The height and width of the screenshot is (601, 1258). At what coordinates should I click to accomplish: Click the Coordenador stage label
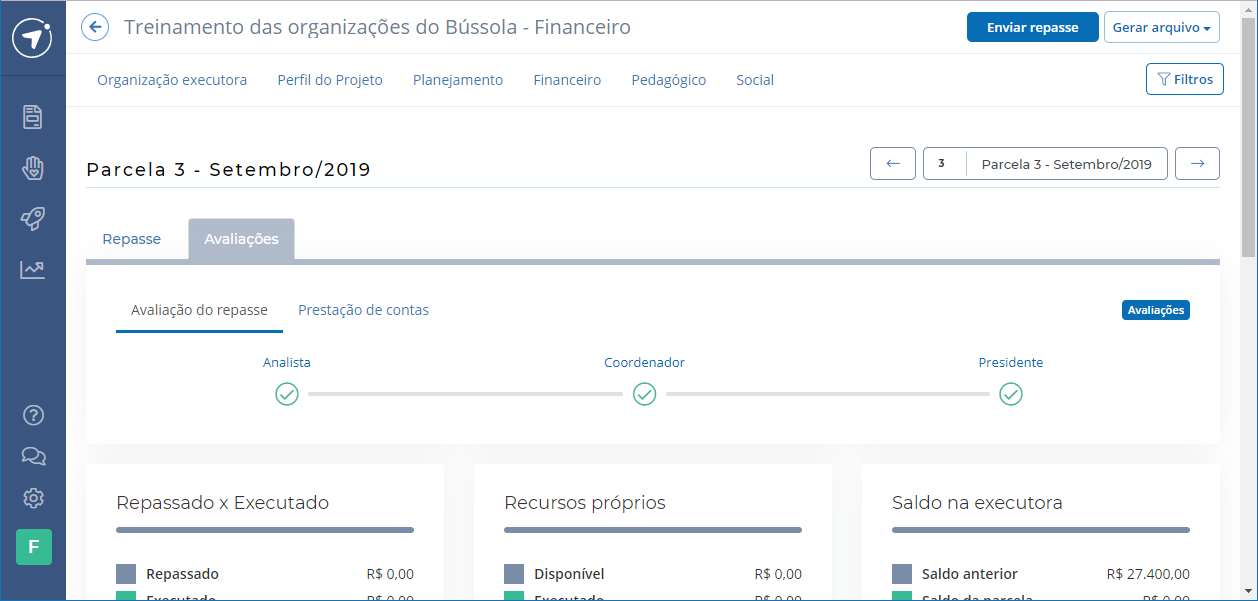tap(644, 363)
